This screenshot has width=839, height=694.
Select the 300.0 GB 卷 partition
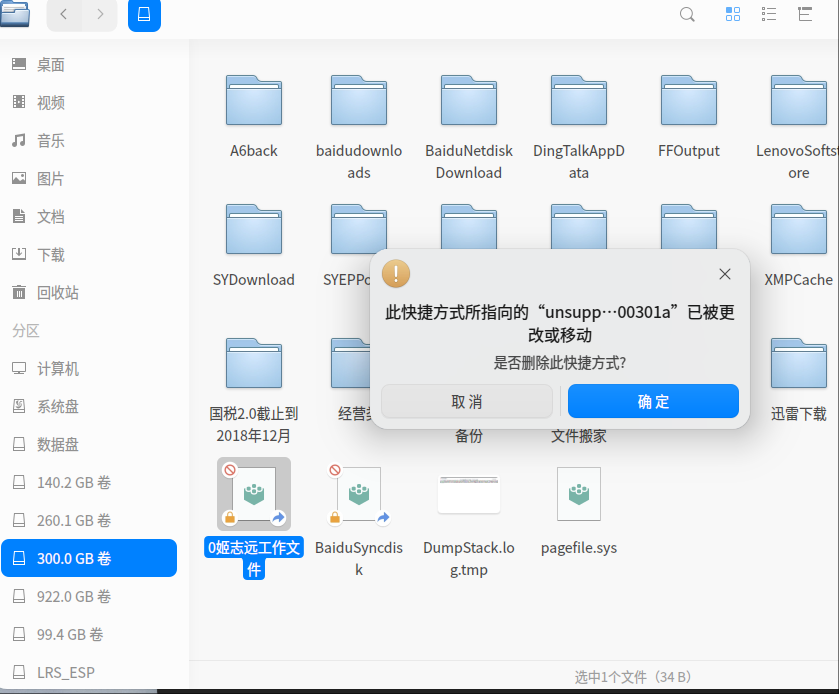[89, 558]
